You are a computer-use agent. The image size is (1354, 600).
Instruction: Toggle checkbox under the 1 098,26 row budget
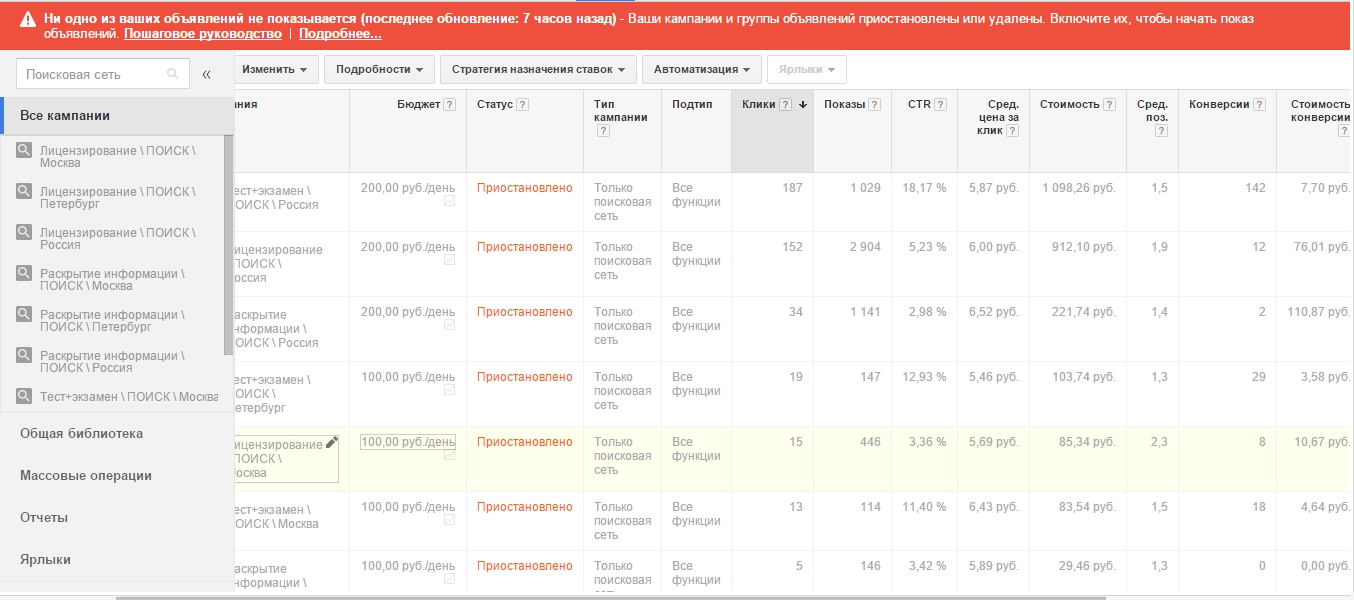pos(449,201)
